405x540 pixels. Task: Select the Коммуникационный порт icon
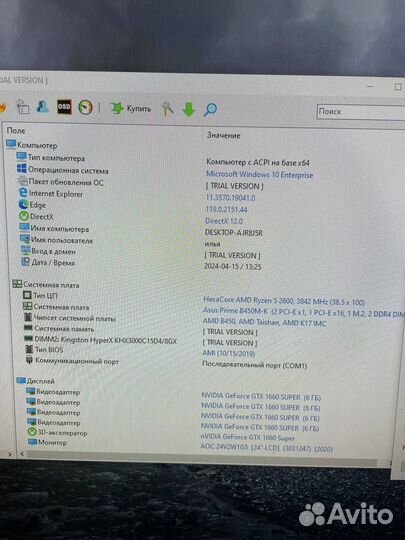pyautogui.click(x=30, y=360)
